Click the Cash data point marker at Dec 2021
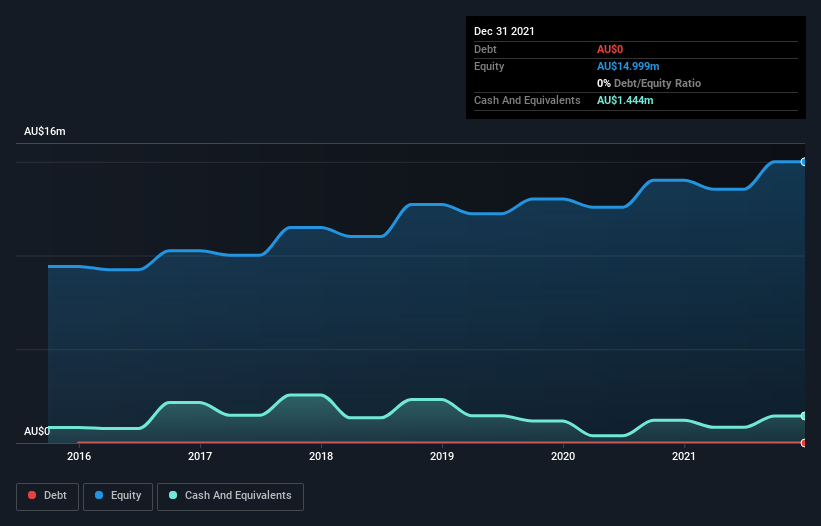The height and width of the screenshot is (526, 821). coord(804,416)
